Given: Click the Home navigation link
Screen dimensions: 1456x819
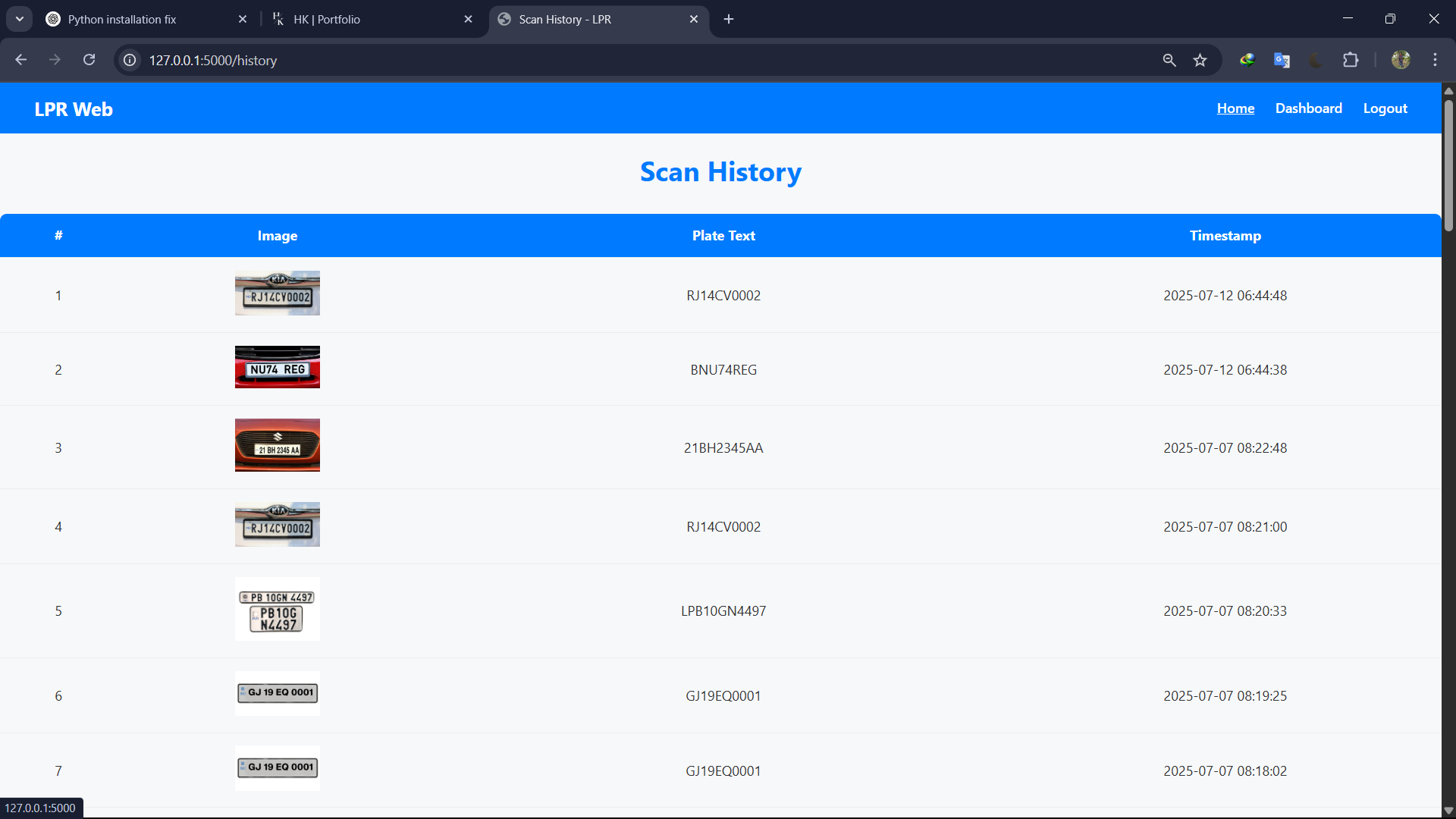Looking at the screenshot, I should click(1235, 108).
